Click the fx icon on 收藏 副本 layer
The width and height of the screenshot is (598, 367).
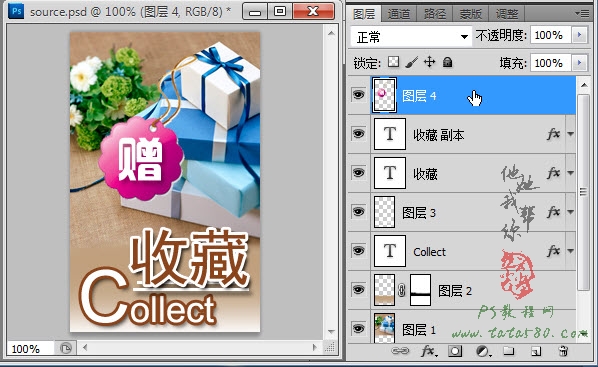[553, 134]
